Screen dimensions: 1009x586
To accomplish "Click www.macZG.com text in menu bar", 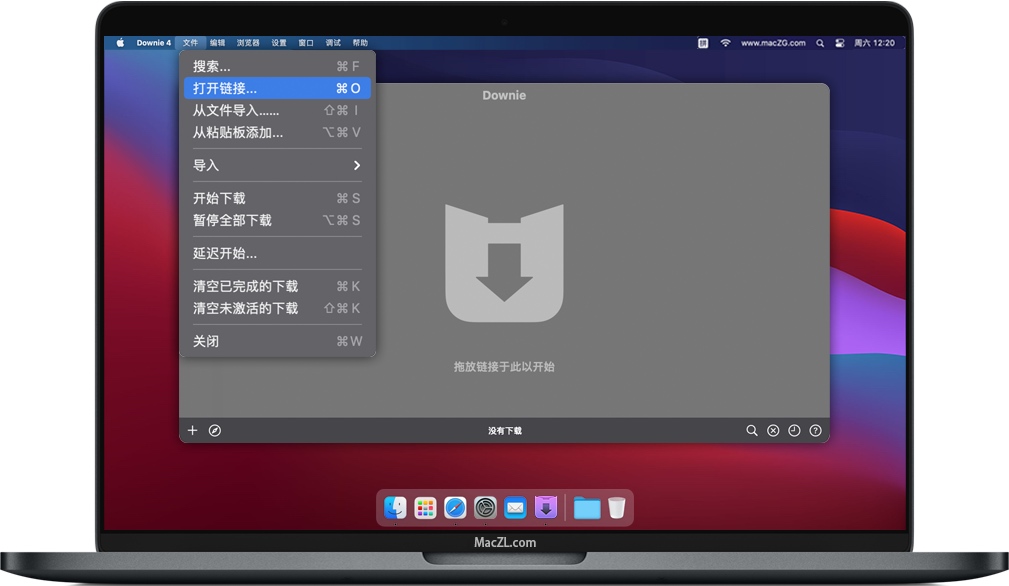I will (x=773, y=43).
